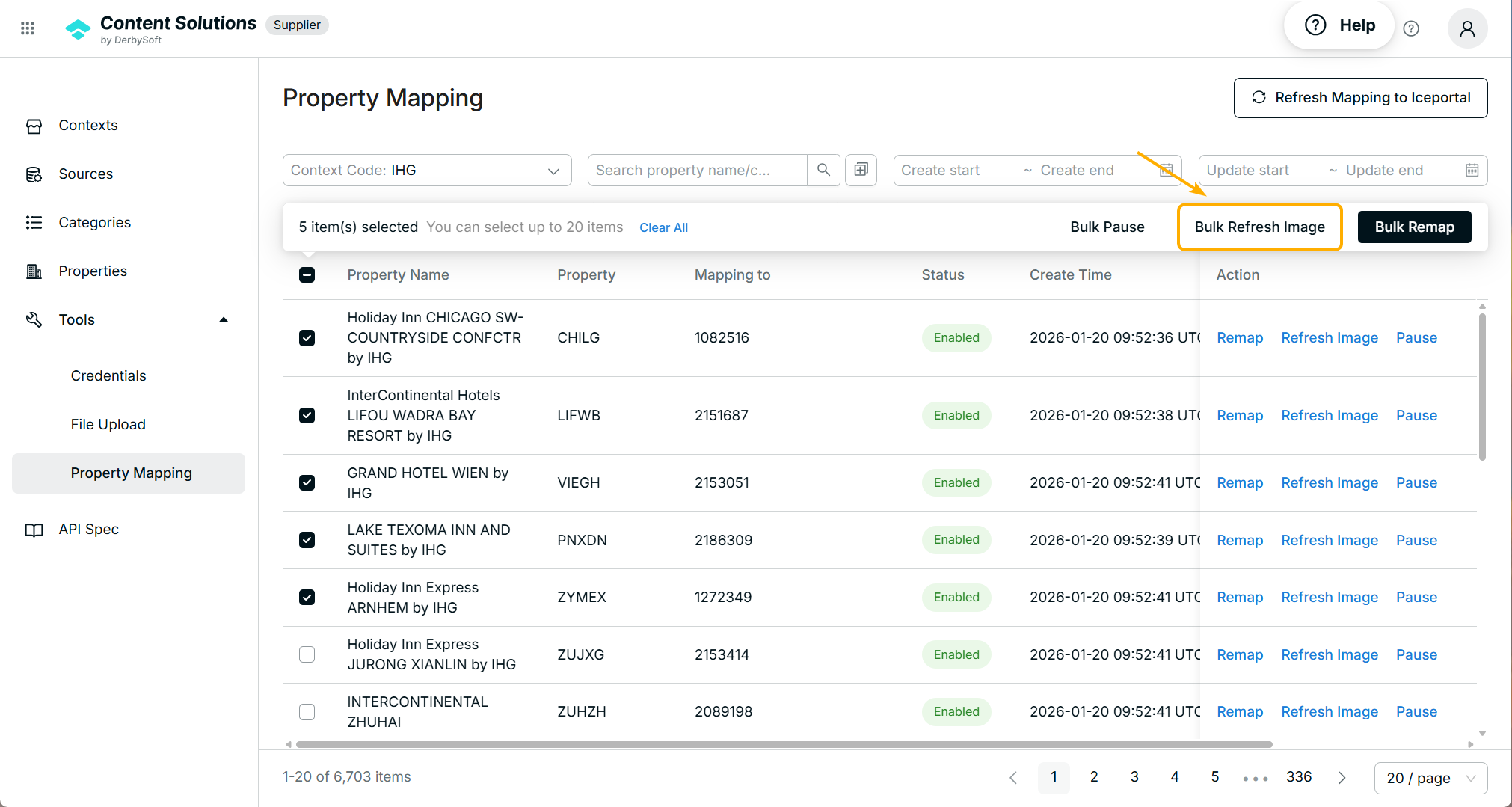
Task: Select Property Mapping menu item
Action: pos(129,473)
